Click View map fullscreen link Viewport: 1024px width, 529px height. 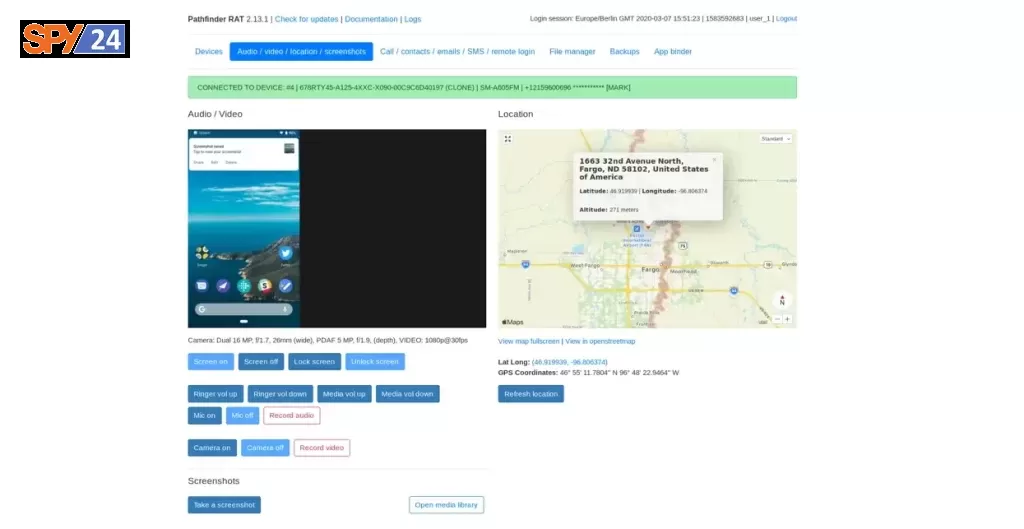(528, 342)
